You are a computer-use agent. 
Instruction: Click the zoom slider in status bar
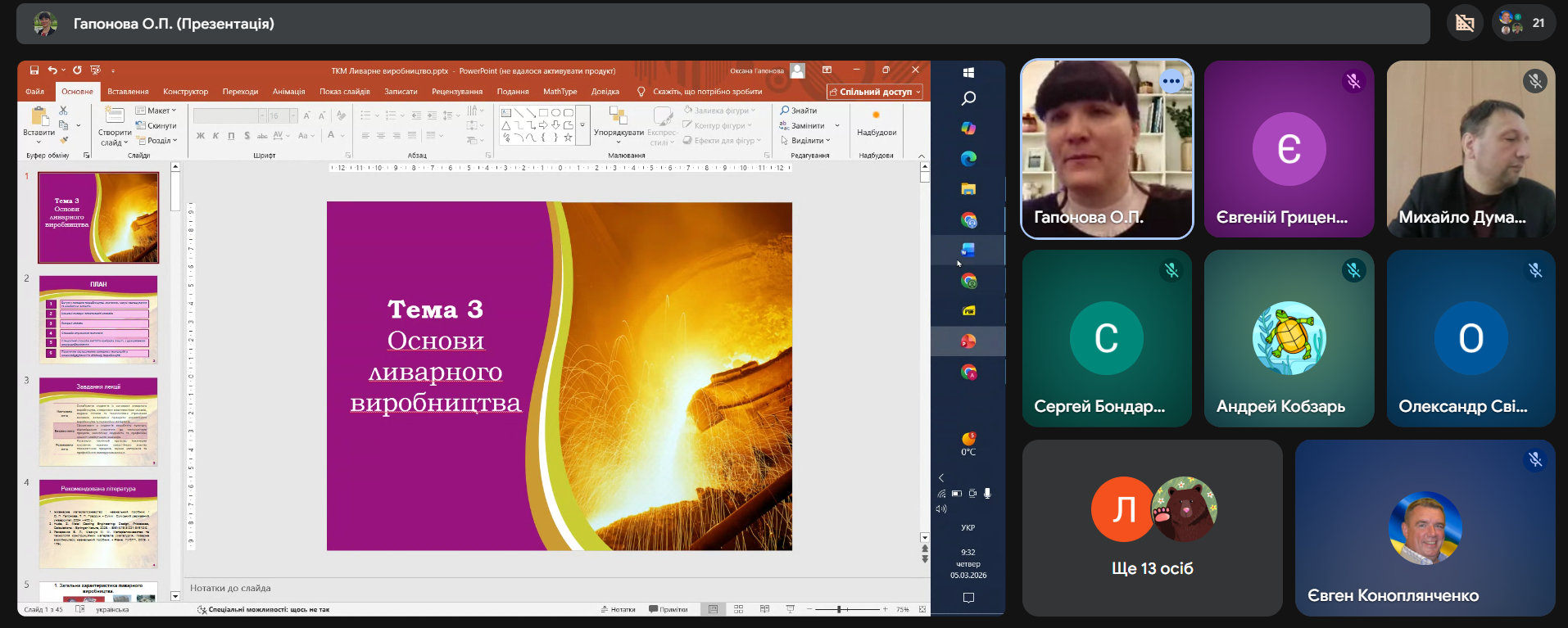(839, 609)
